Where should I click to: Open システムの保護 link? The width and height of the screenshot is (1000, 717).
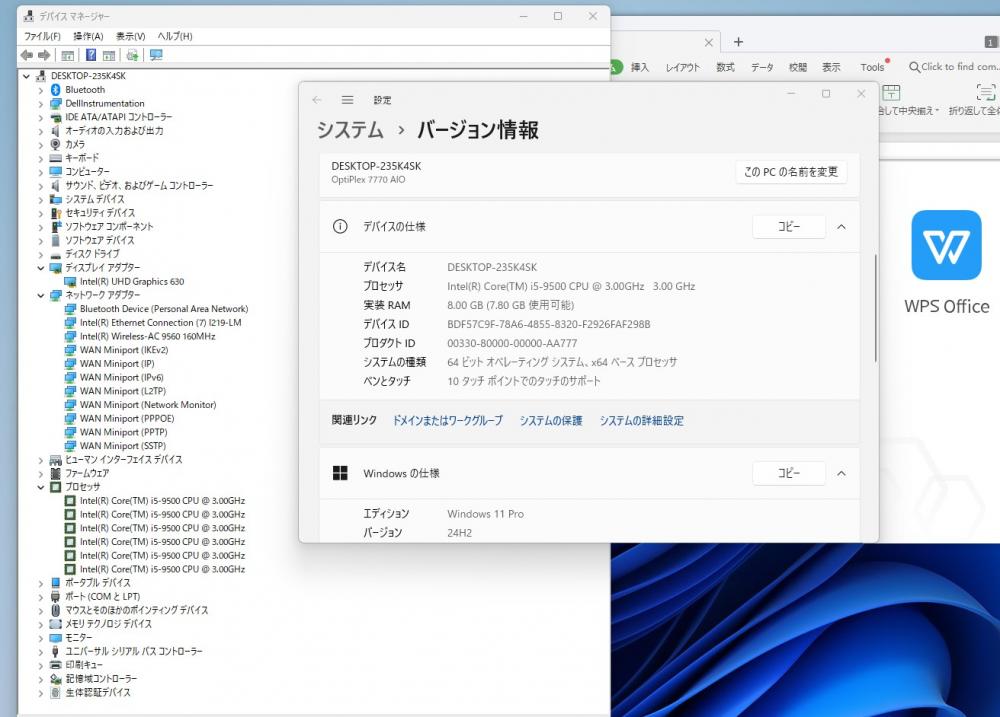click(x=551, y=420)
